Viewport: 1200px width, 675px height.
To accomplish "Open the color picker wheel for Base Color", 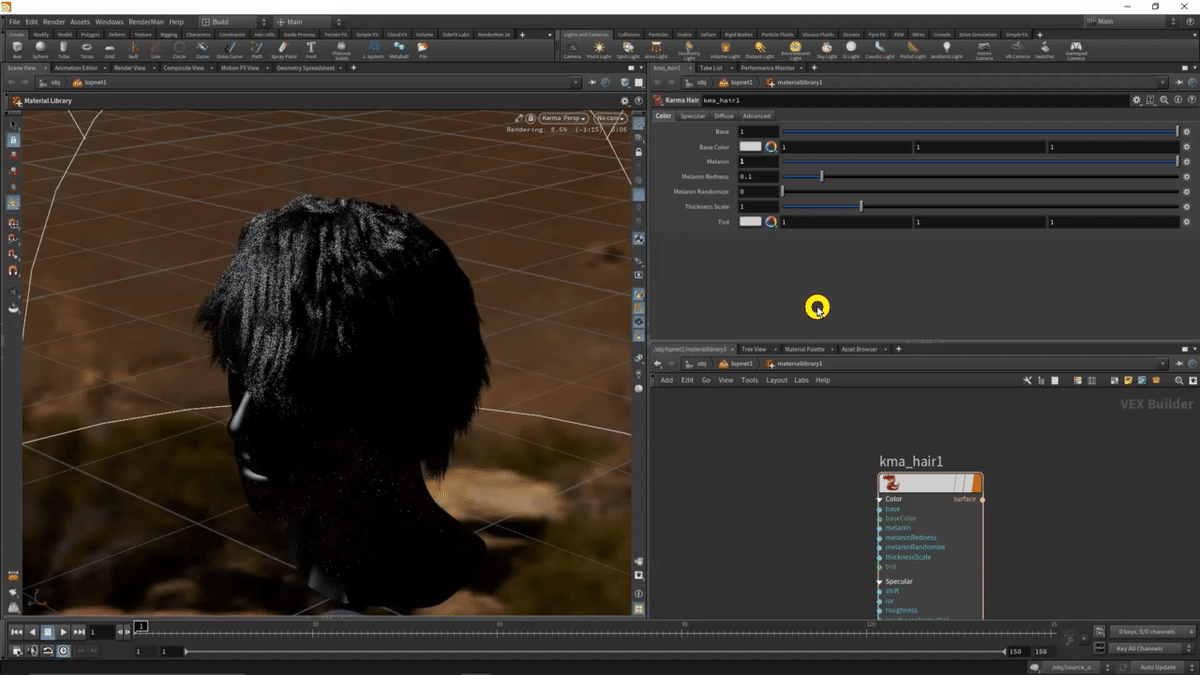I will coord(771,147).
